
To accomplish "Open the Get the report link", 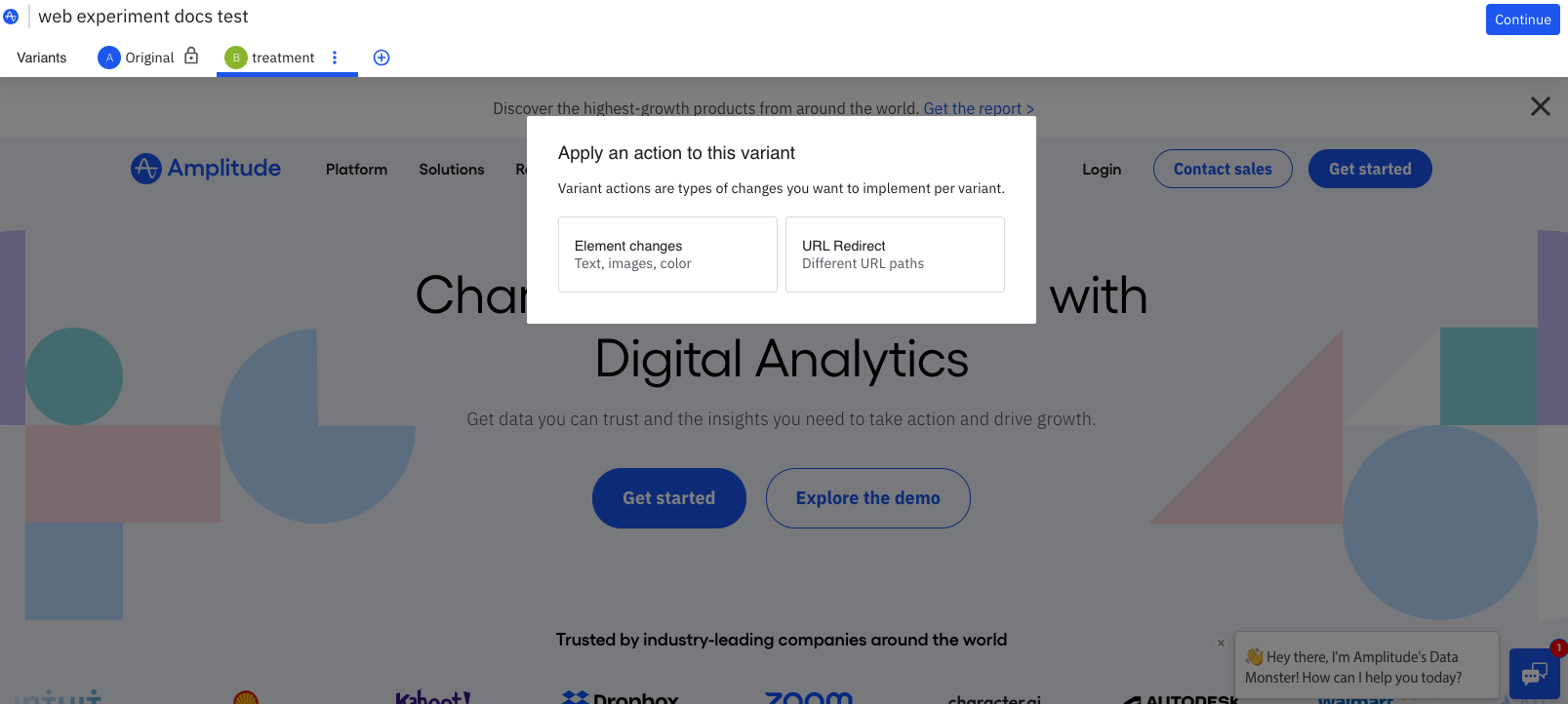I will pyautogui.click(x=979, y=108).
